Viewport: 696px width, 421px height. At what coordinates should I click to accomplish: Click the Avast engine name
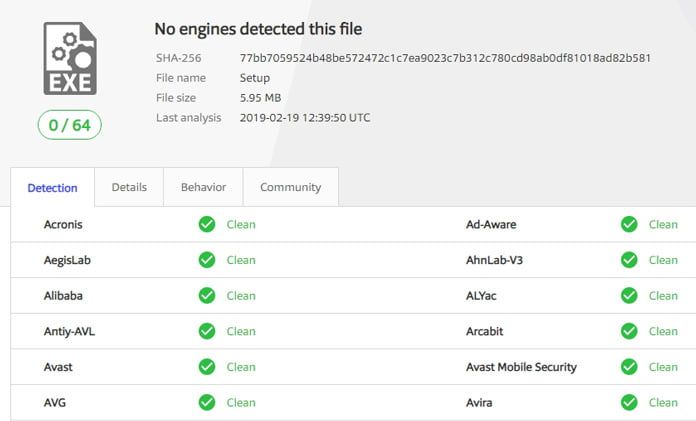tap(58, 367)
